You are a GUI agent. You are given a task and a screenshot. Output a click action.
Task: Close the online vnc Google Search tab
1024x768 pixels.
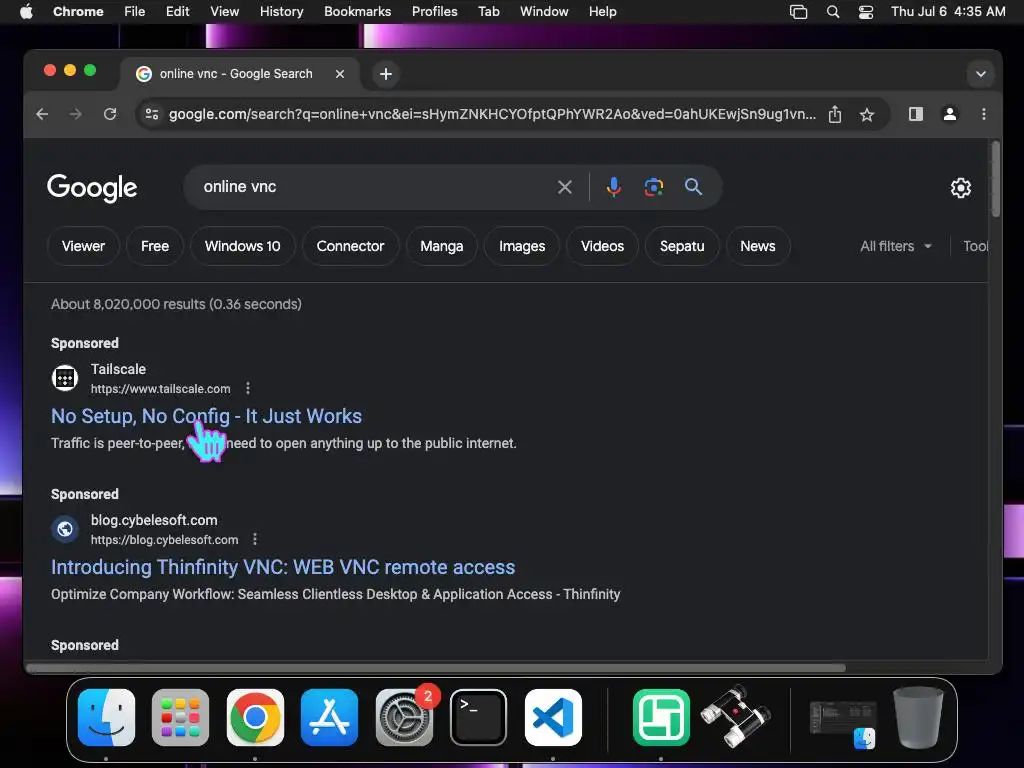coord(340,74)
